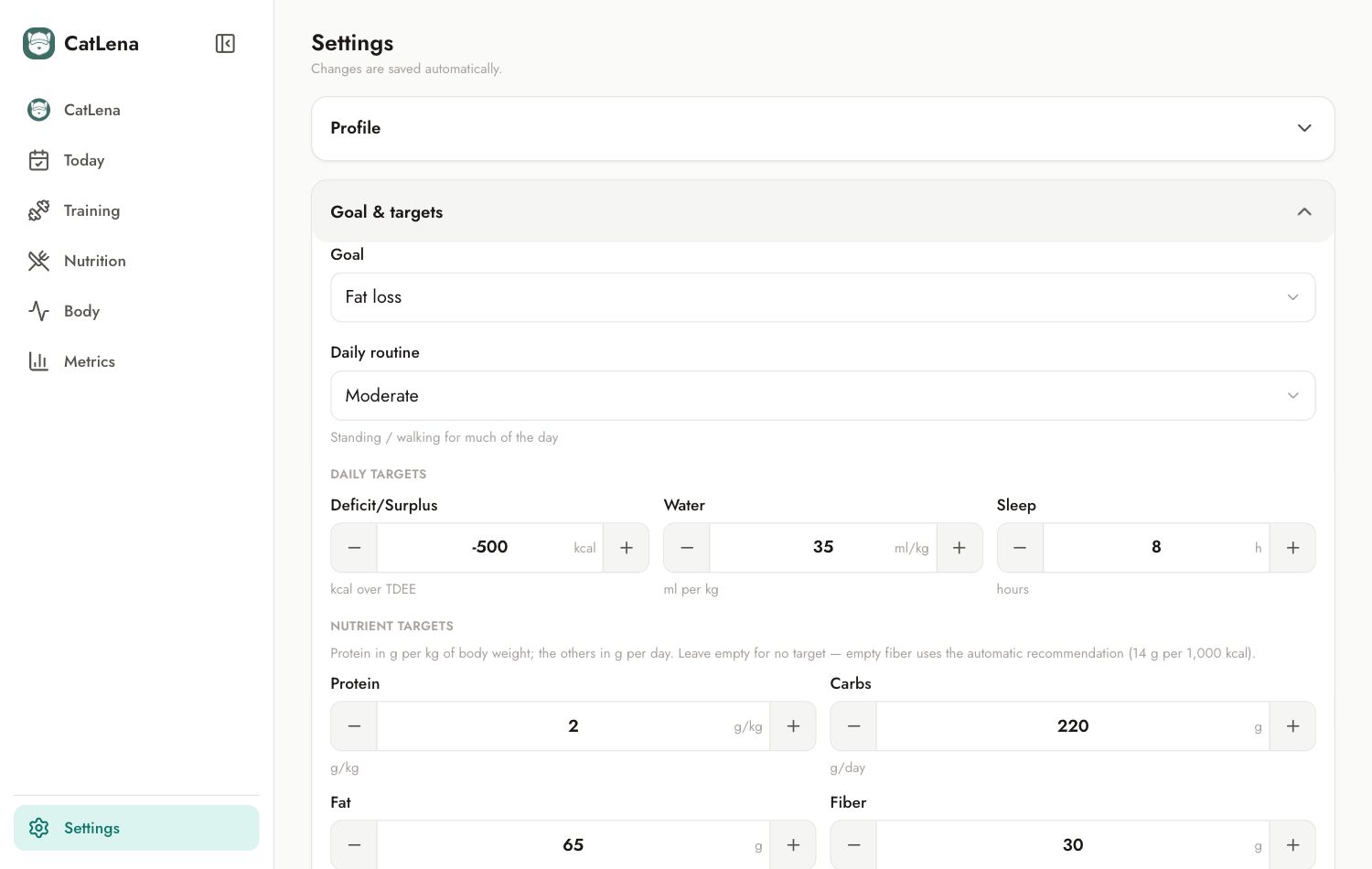Navigate to Nutrition
The width and height of the screenshot is (1372, 869).
[x=136, y=261]
